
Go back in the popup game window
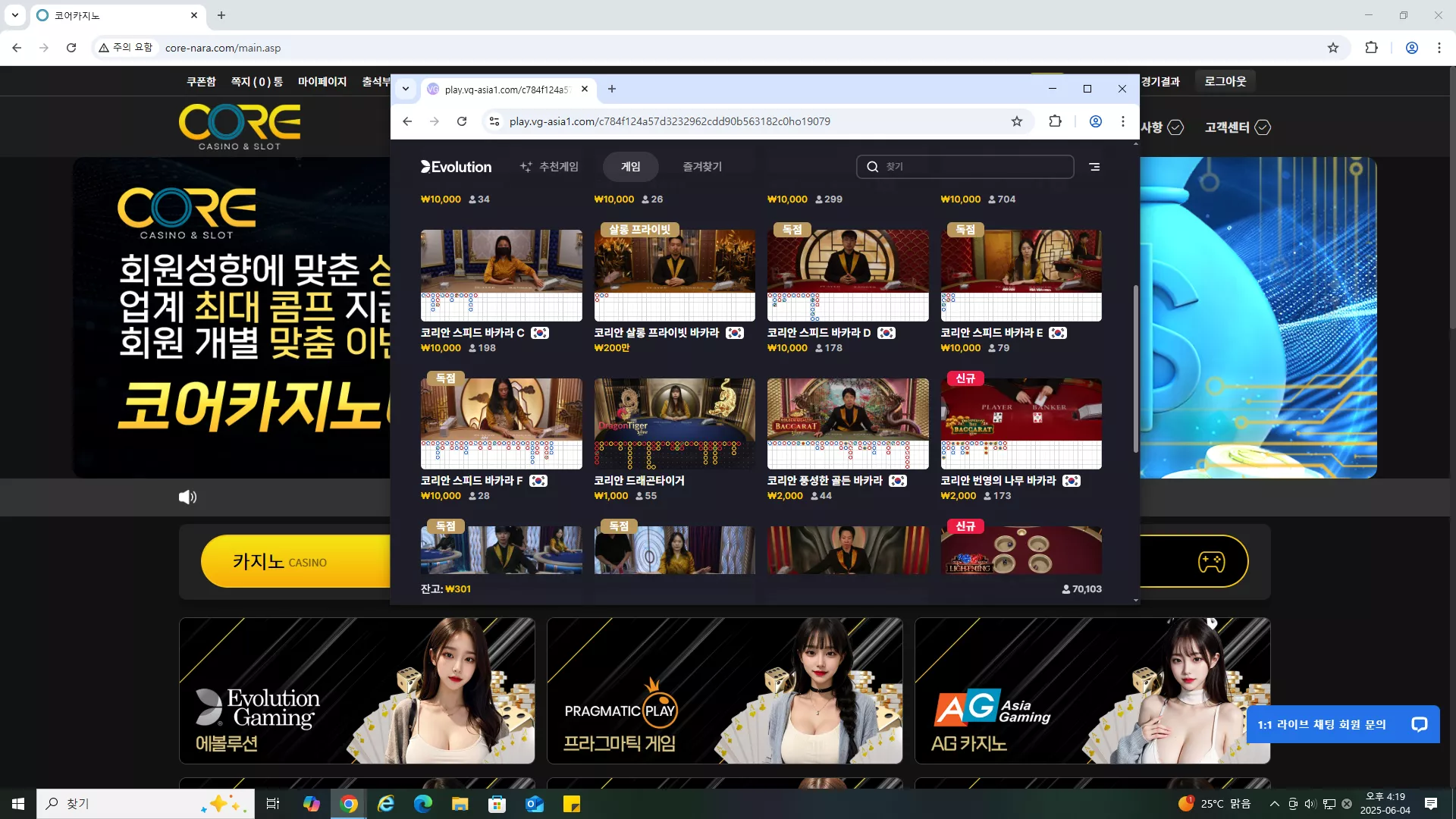[x=407, y=121]
